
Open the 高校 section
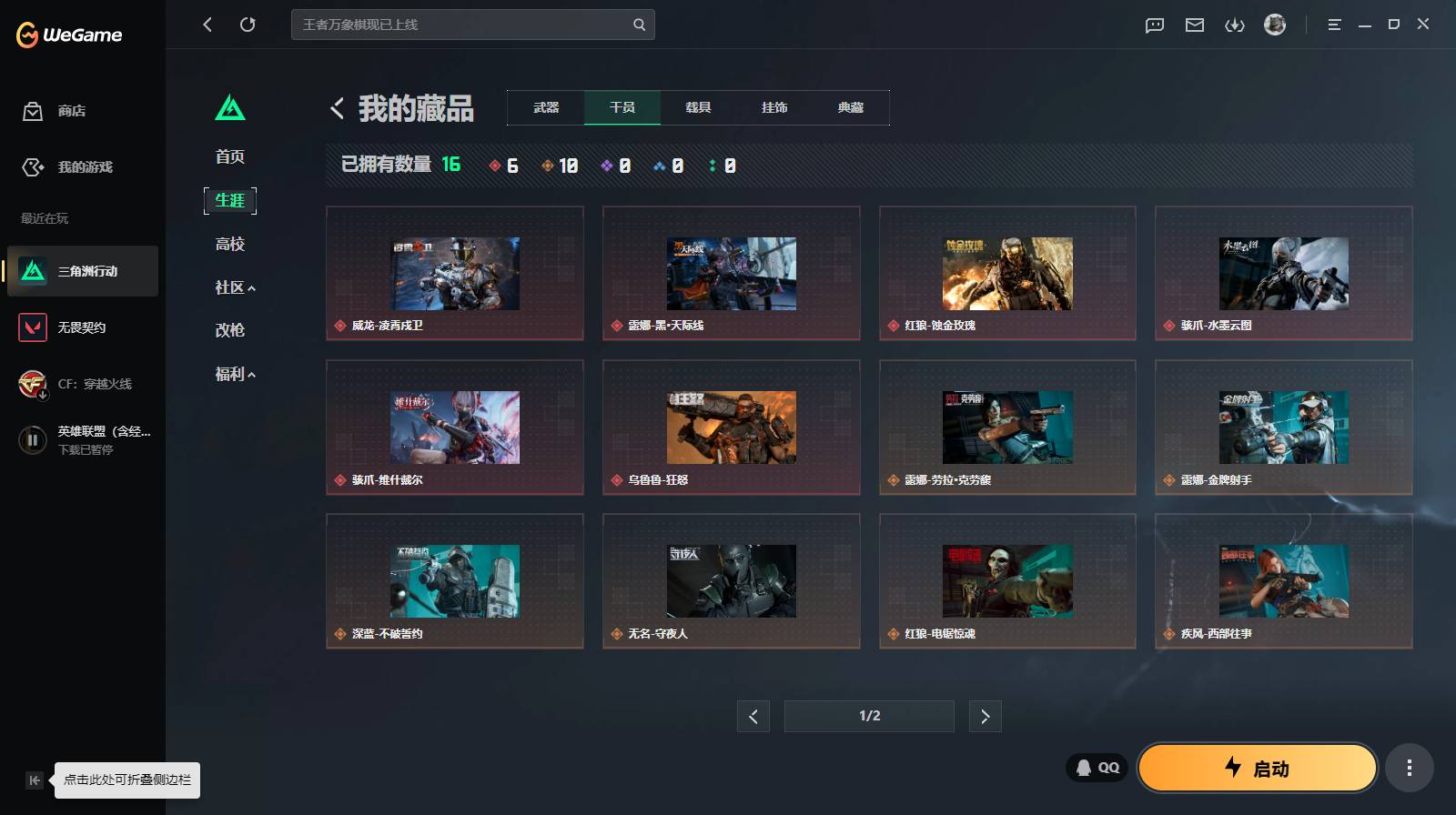pos(230,244)
